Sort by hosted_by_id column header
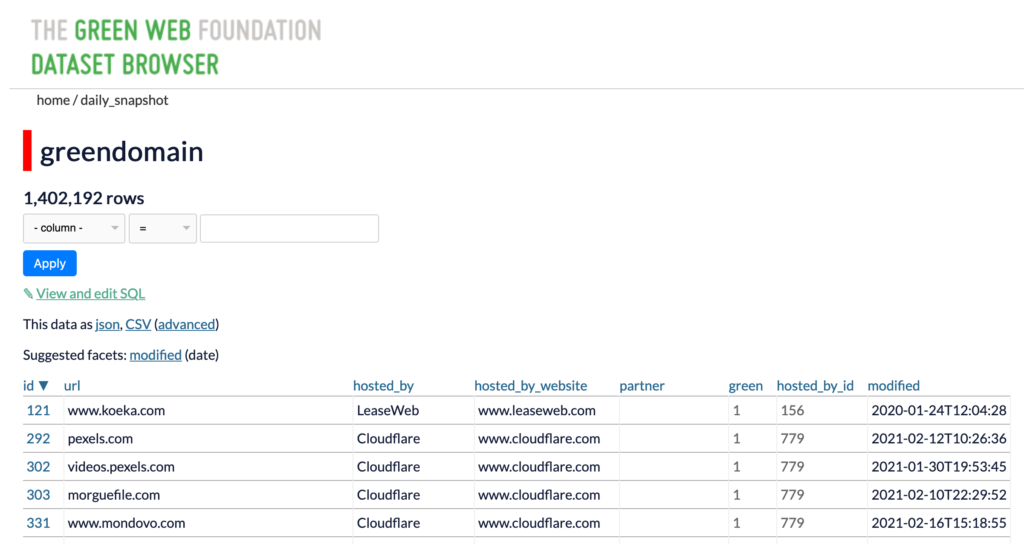 click(815, 386)
